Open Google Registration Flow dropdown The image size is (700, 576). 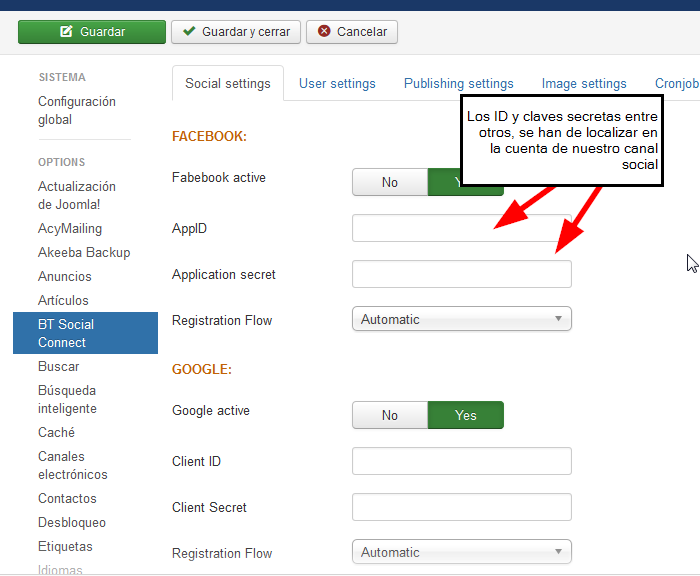pyautogui.click(x=462, y=552)
